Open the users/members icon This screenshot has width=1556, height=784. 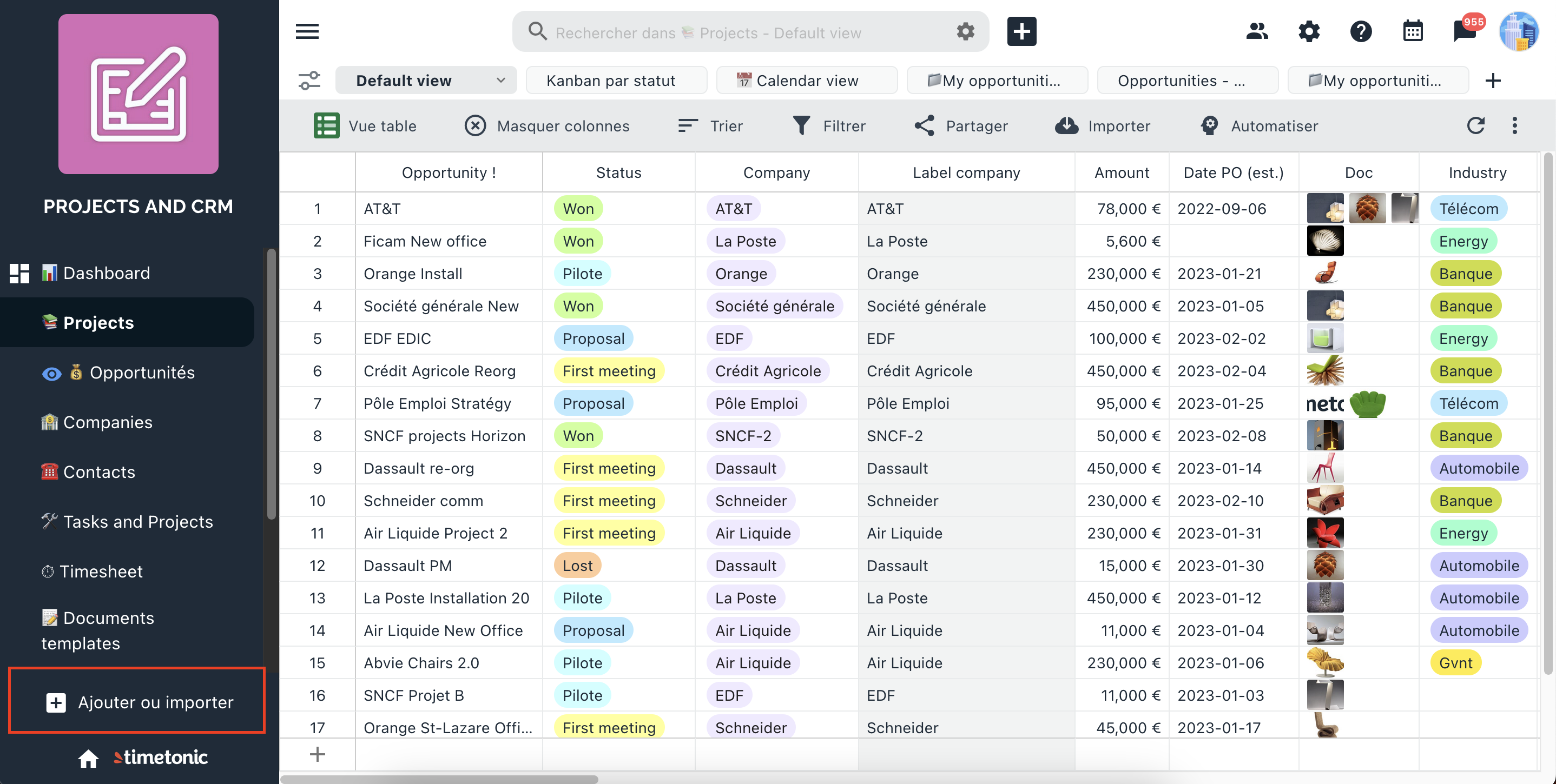(x=1257, y=31)
